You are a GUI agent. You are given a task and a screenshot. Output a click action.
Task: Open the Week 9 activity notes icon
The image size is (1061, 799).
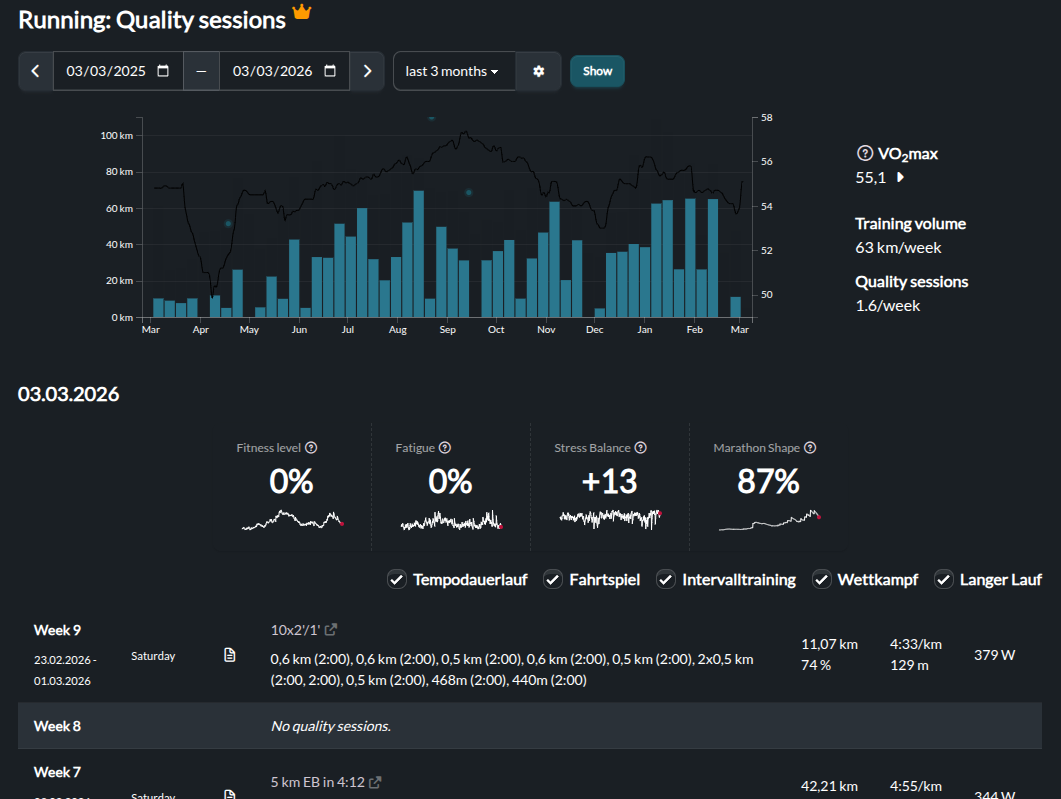pyautogui.click(x=230, y=655)
